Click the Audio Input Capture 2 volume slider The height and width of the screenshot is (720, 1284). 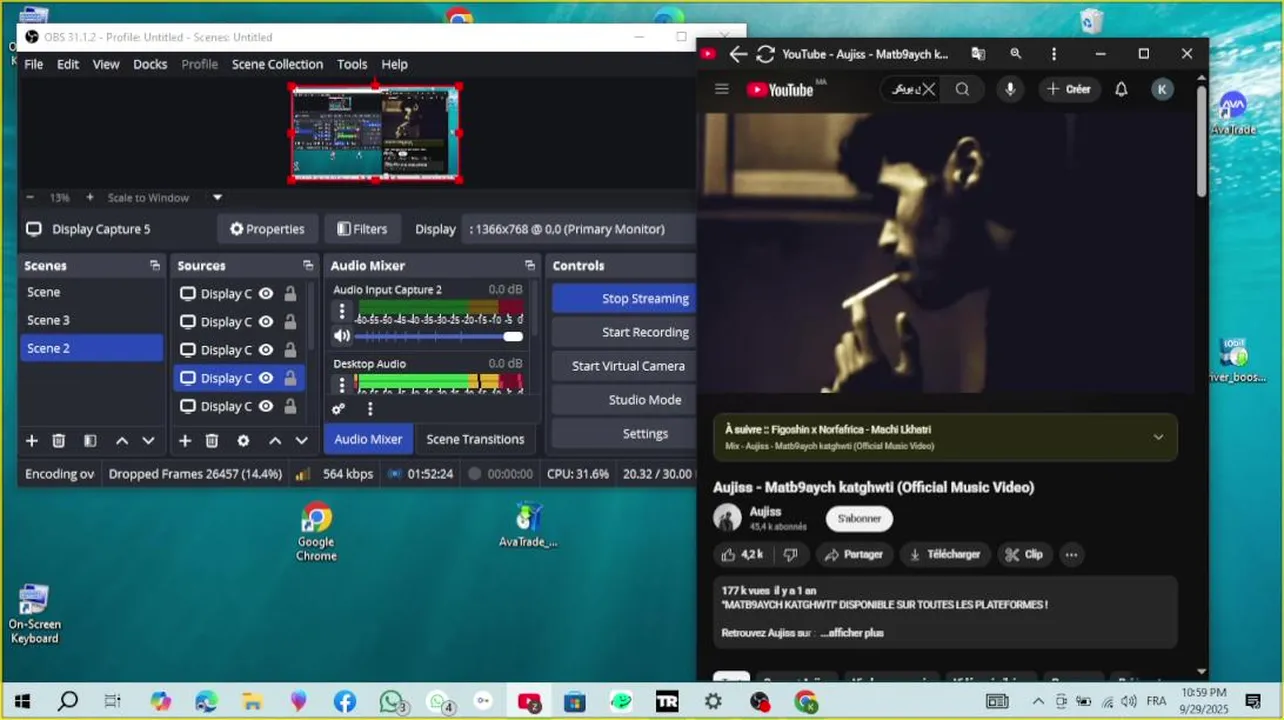(x=439, y=336)
